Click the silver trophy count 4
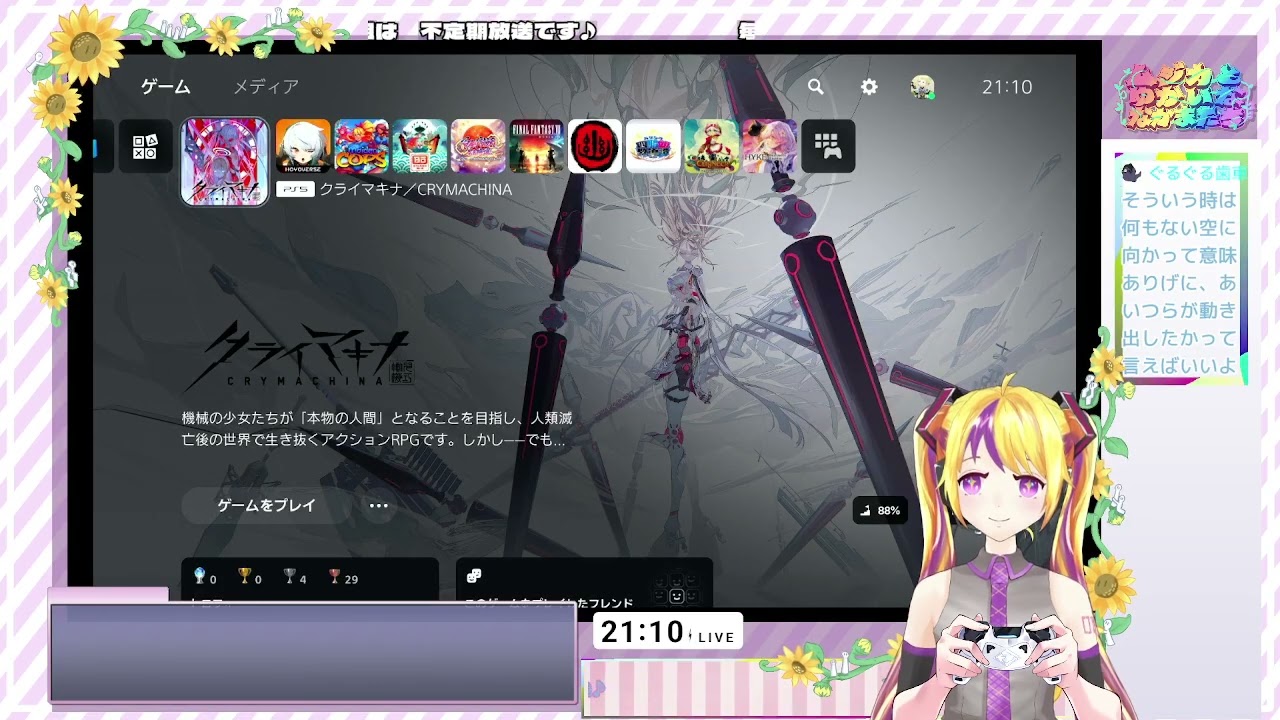This screenshot has height=720, width=1280. tap(295, 578)
